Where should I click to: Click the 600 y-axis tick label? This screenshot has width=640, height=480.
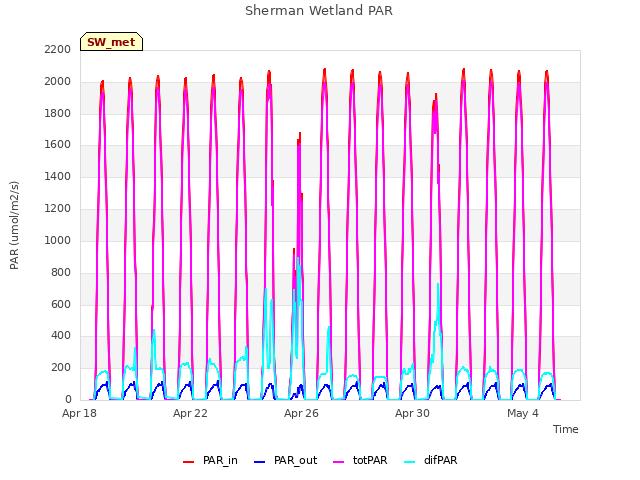pyautogui.click(x=61, y=304)
